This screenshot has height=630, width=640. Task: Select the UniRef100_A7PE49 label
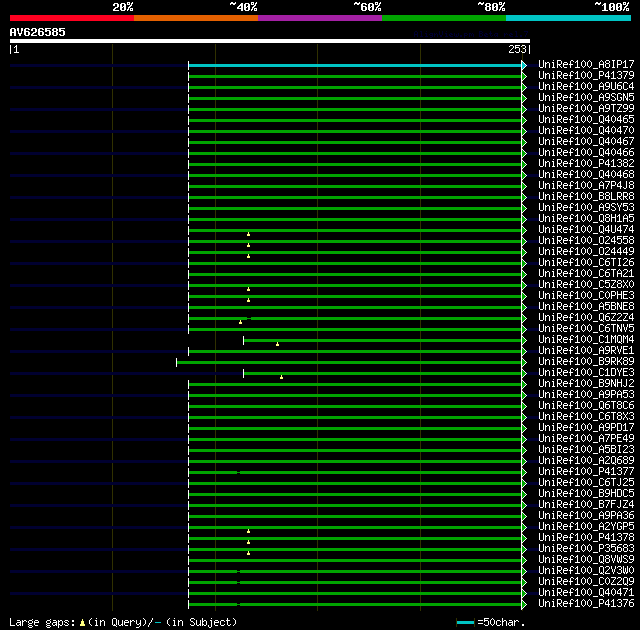(x=586, y=439)
